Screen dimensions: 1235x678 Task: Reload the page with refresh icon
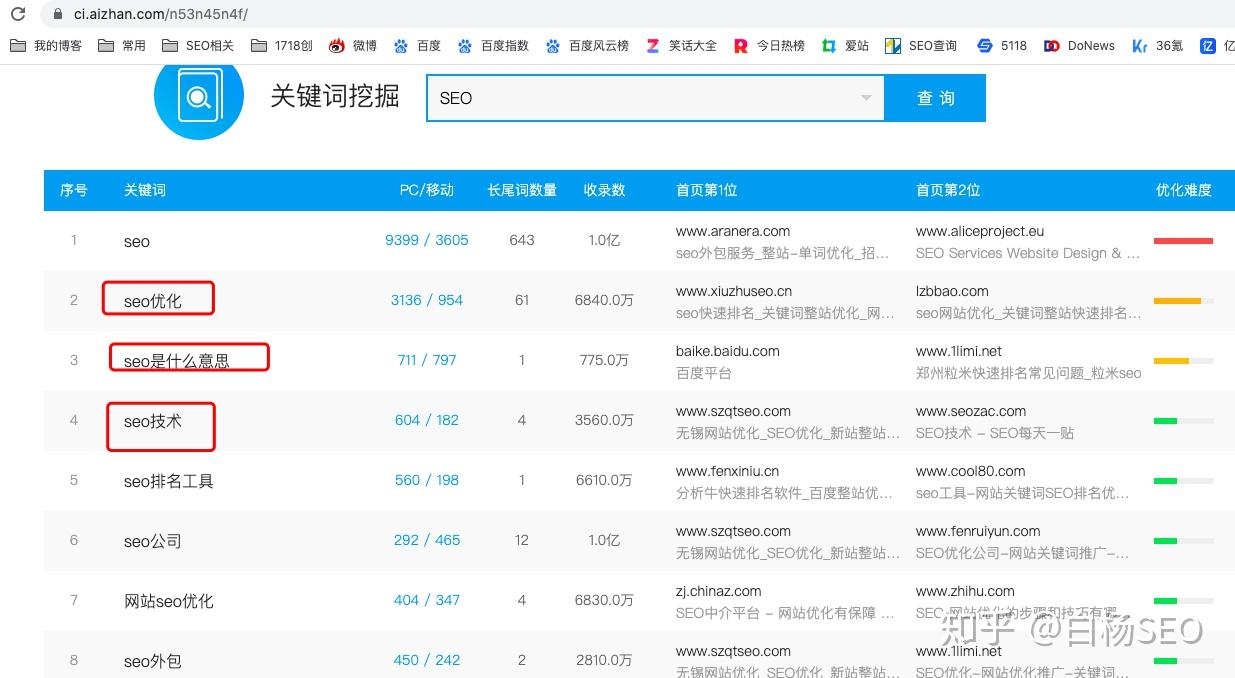pos(18,15)
